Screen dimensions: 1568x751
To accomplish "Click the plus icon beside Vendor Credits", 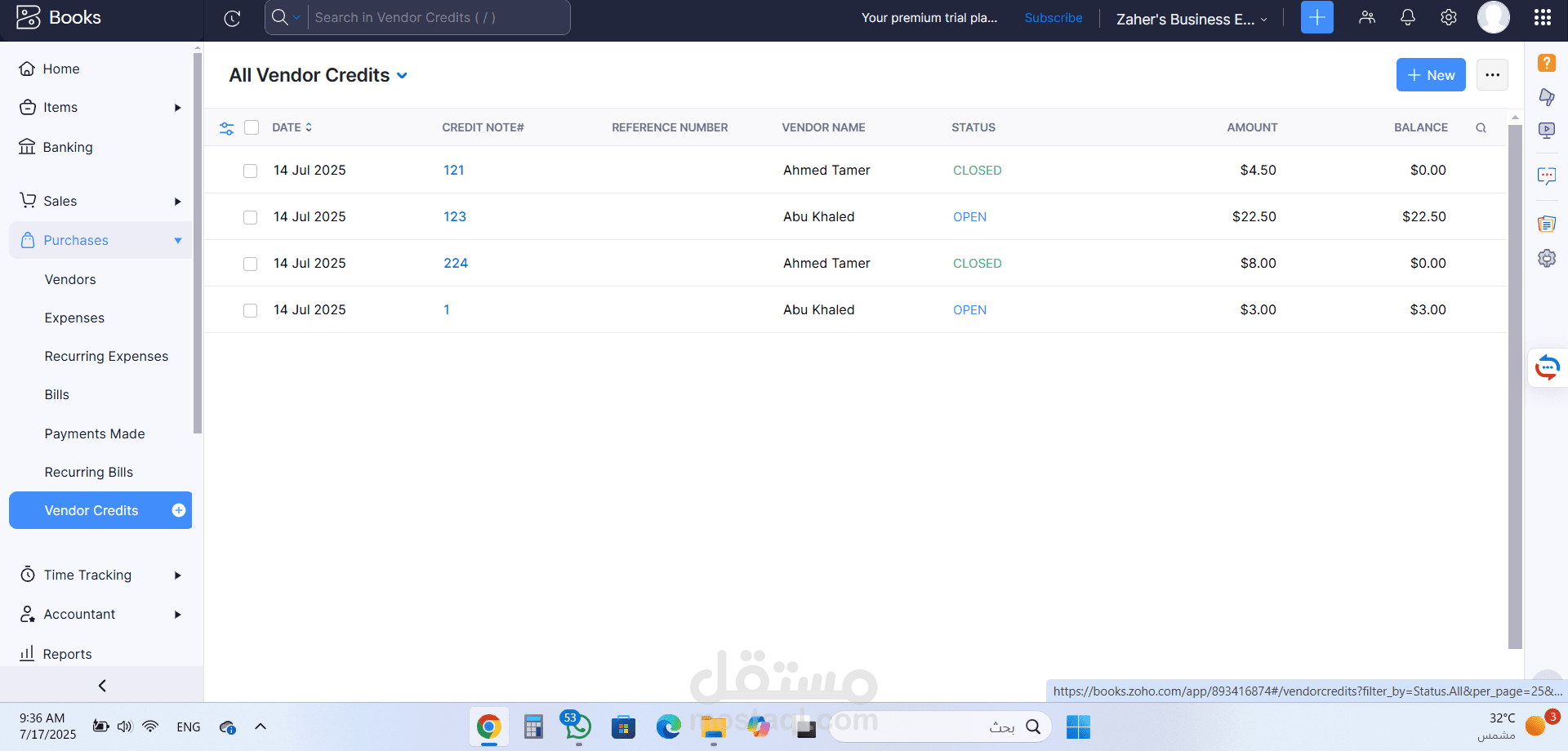I will coord(178,510).
